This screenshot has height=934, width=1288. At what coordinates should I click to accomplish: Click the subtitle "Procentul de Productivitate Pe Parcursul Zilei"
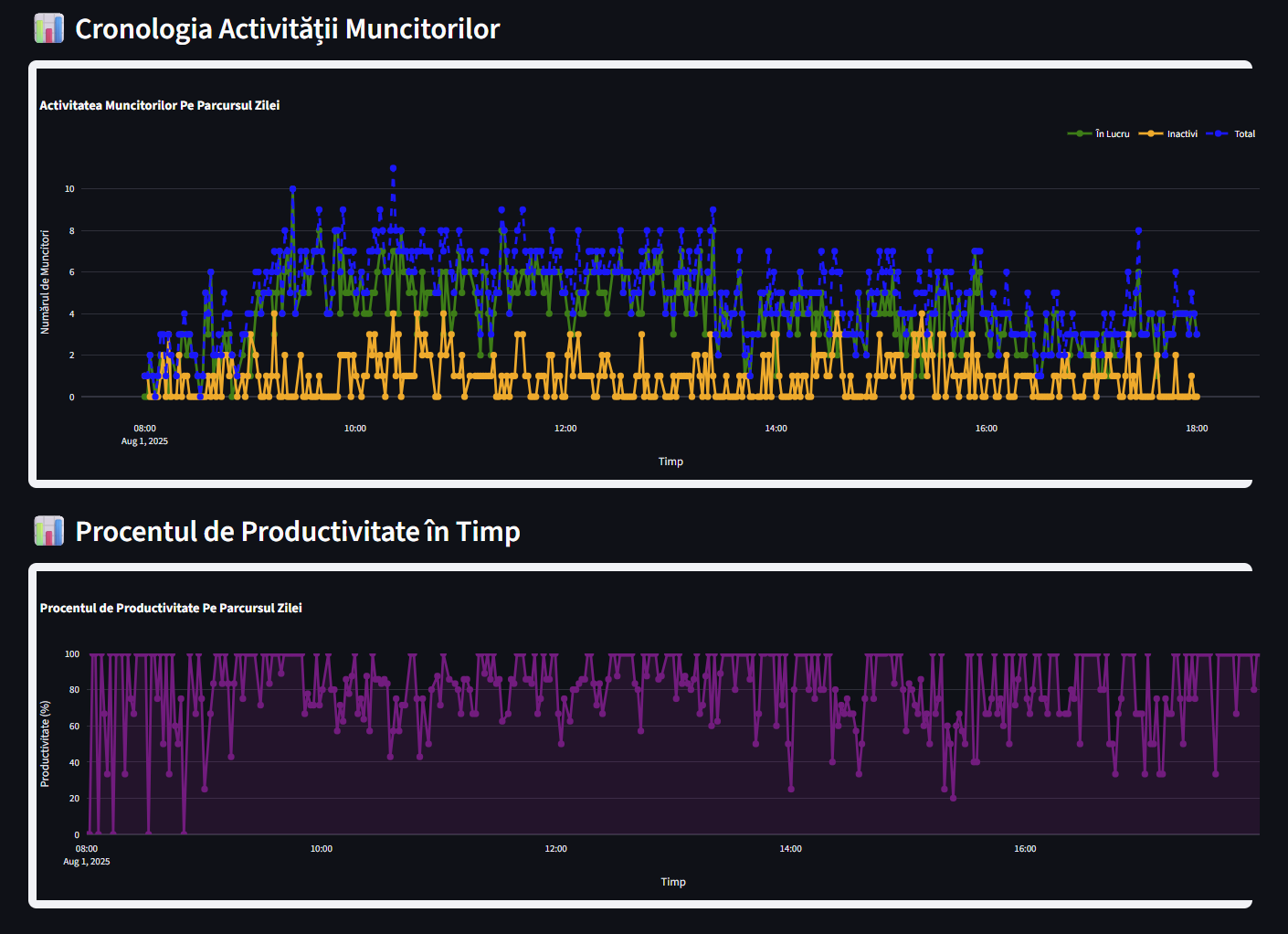point(171,608)
